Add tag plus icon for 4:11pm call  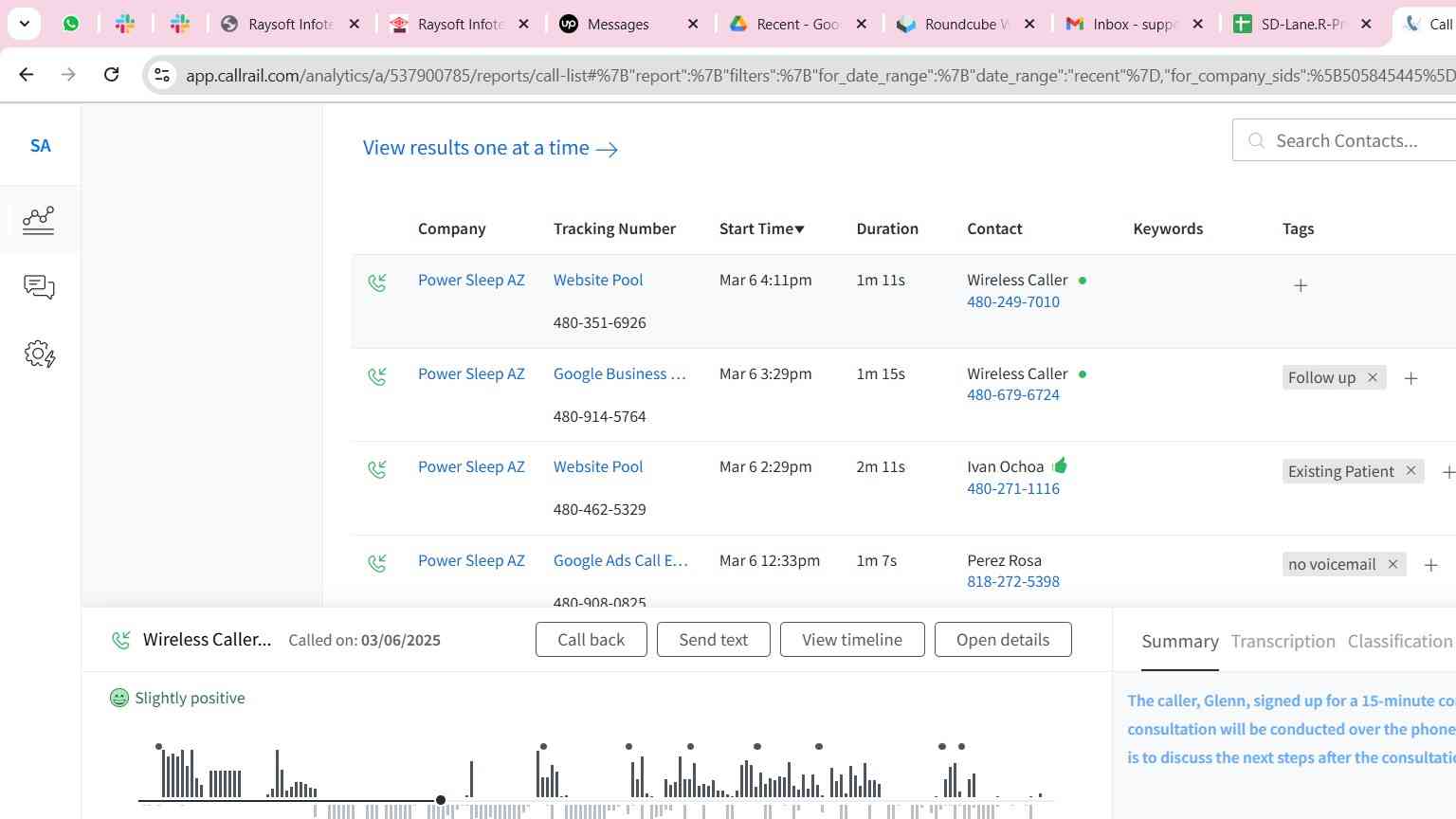pos(1301,285)
